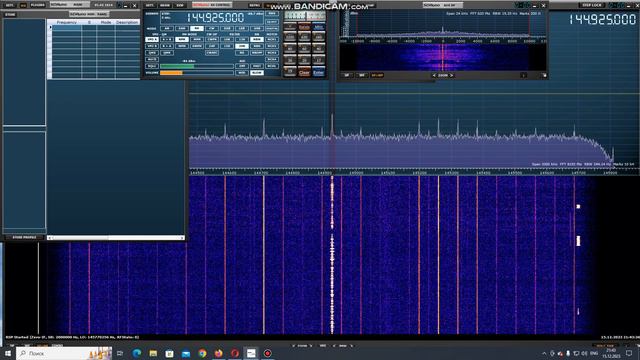Toggle the ZAP button

[212, 46]
